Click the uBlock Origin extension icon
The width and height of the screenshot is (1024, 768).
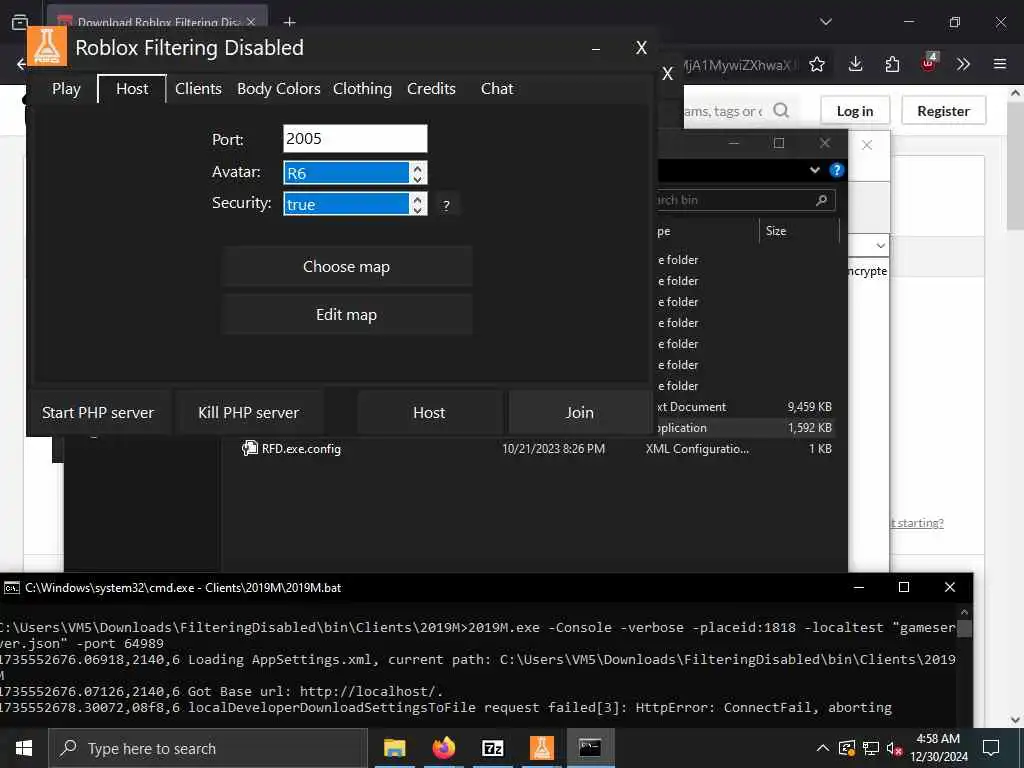coord(929,63)
